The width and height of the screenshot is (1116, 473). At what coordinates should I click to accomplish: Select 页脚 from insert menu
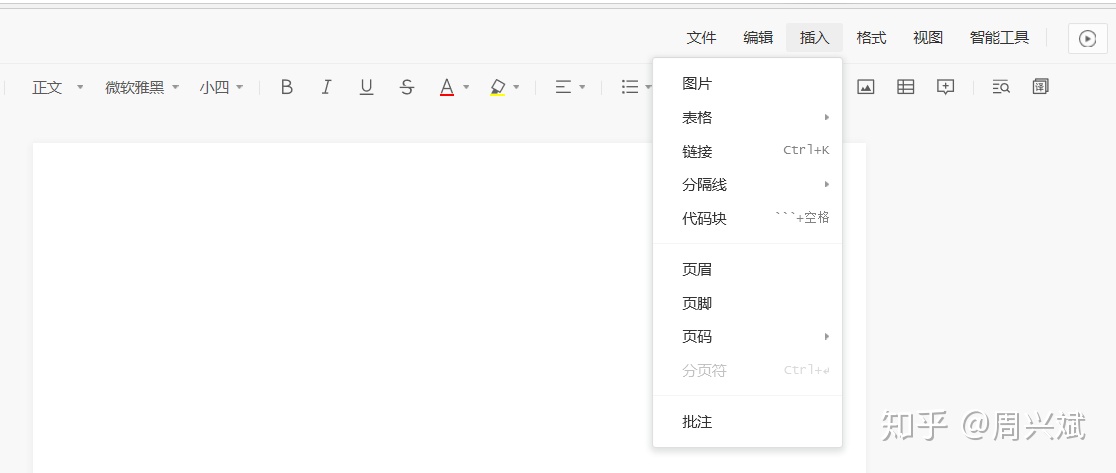(747, 304)
